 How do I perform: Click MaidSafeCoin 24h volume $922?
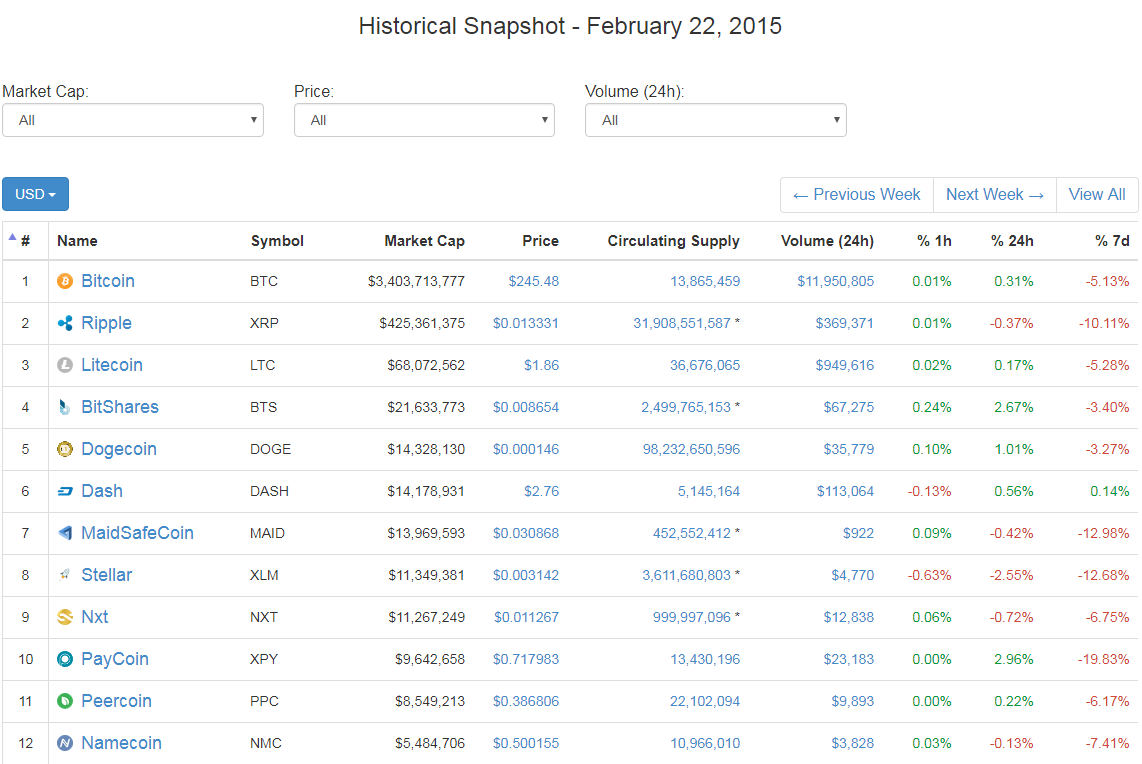pos(859,533)
